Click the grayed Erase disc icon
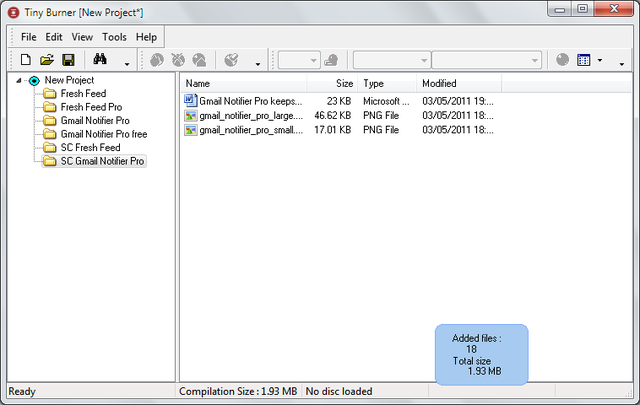The width and height of the screenshot is (640, 405). [178, 60]
